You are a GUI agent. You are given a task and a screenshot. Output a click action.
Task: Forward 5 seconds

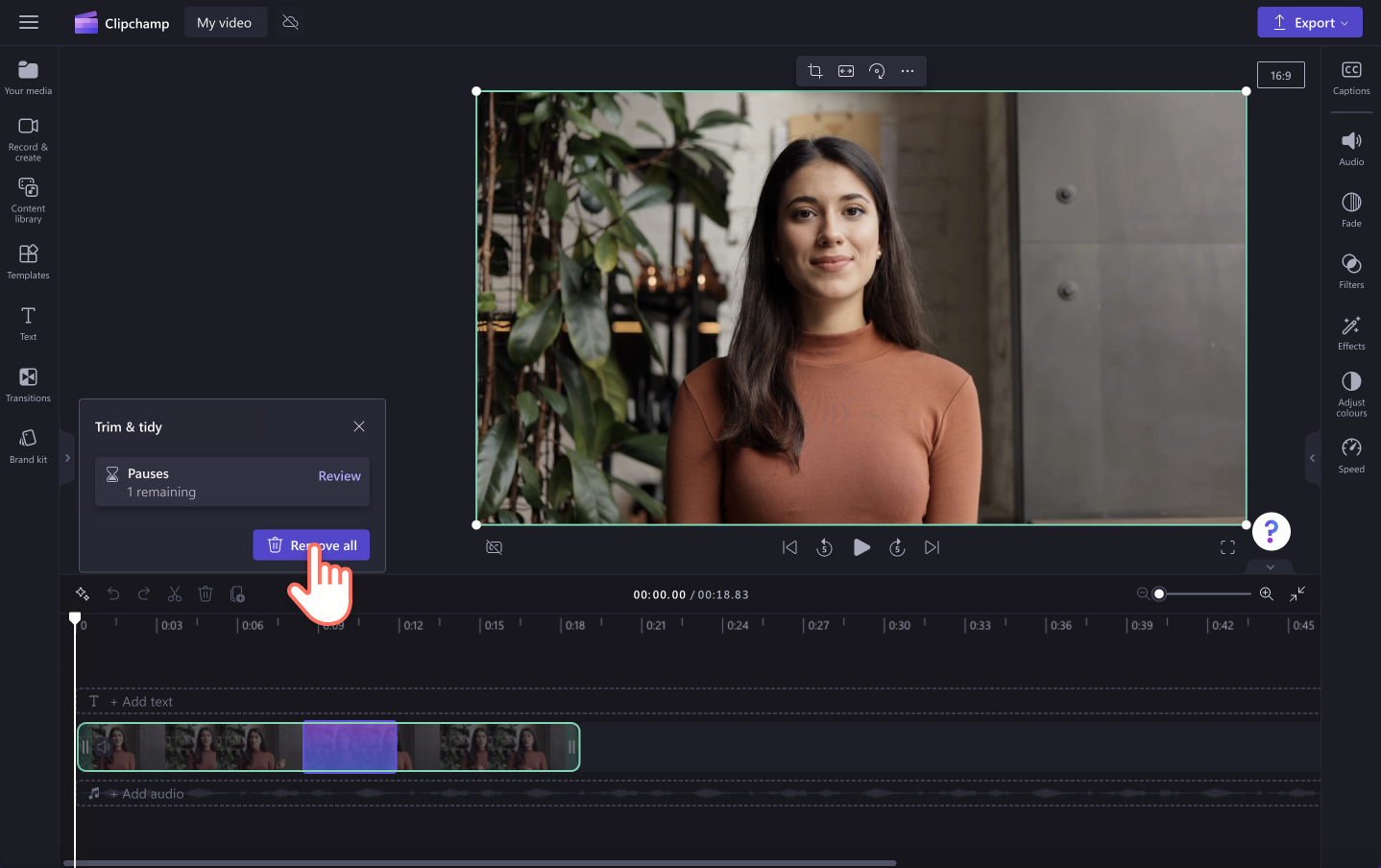click(x=897, y=547)
